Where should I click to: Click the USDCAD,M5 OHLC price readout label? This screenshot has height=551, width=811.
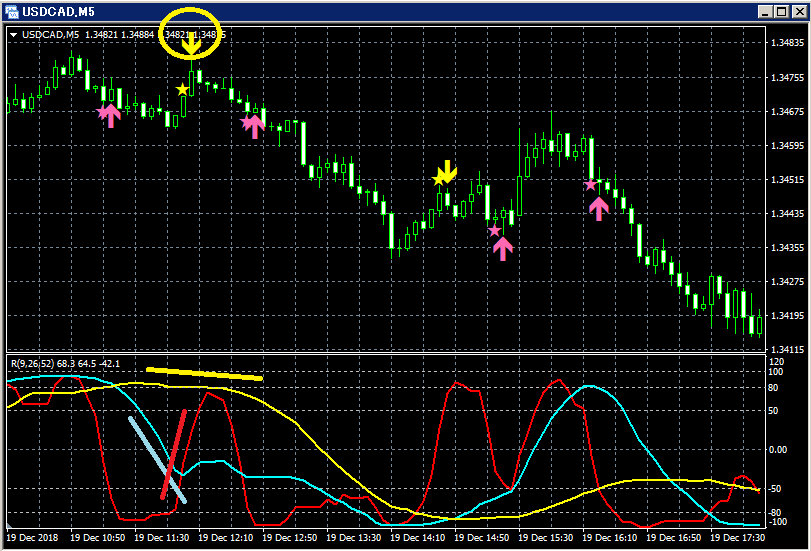124,35
